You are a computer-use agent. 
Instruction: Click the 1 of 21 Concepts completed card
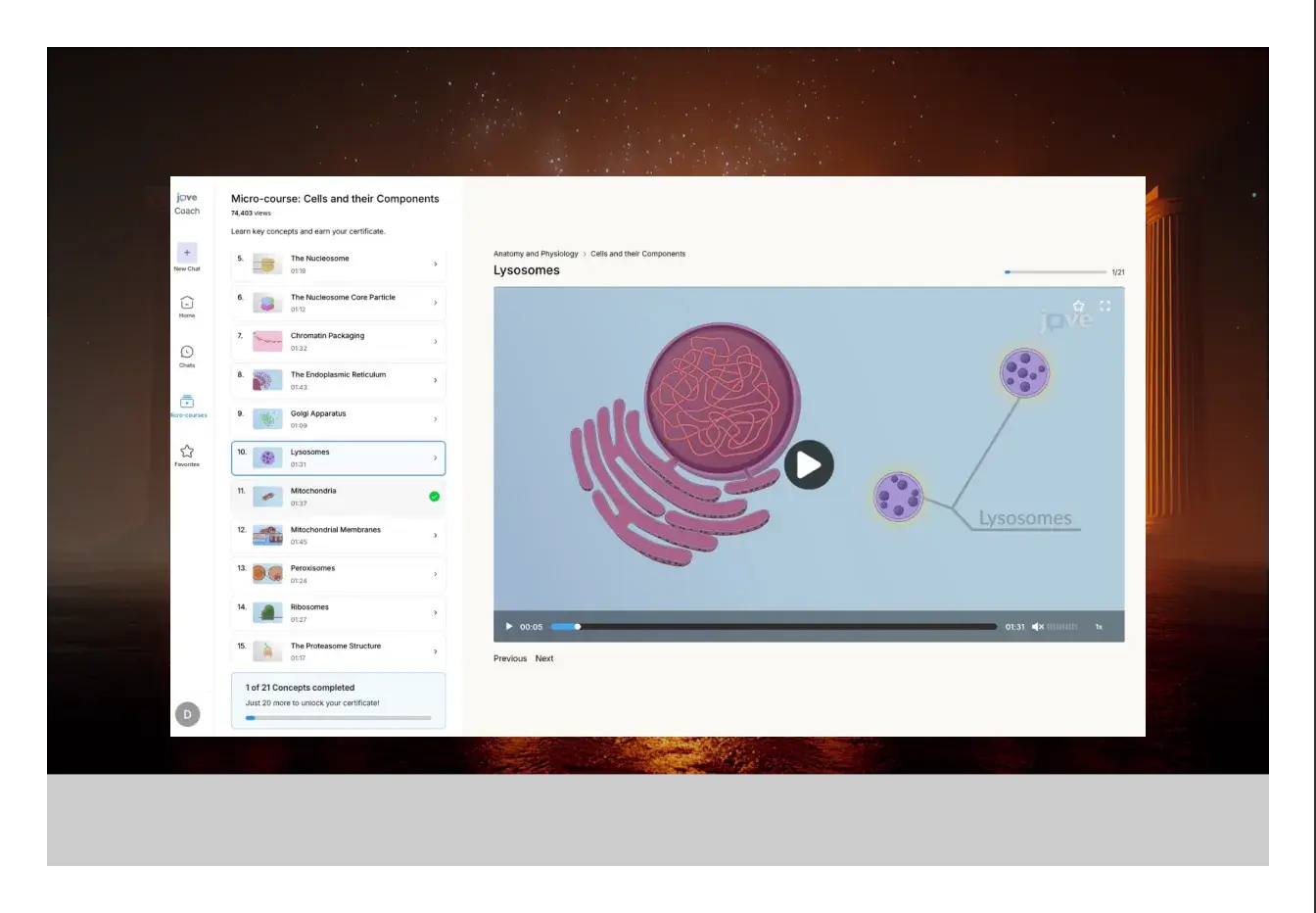(339, 700)
